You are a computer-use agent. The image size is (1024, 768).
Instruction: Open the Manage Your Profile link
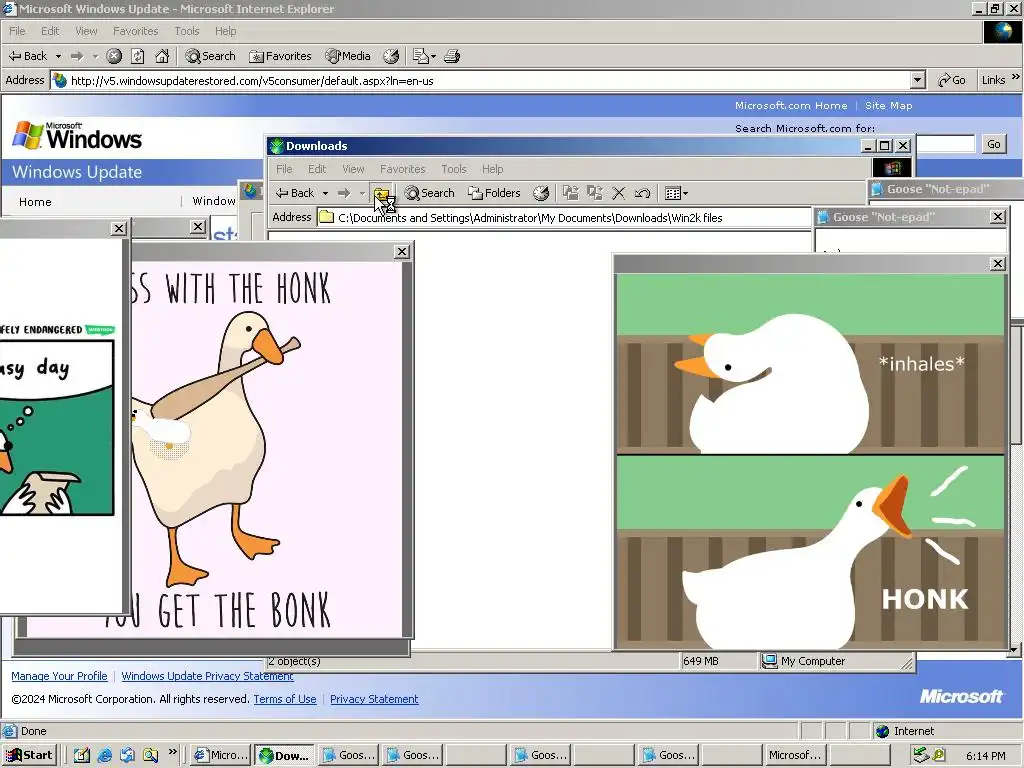59,676
